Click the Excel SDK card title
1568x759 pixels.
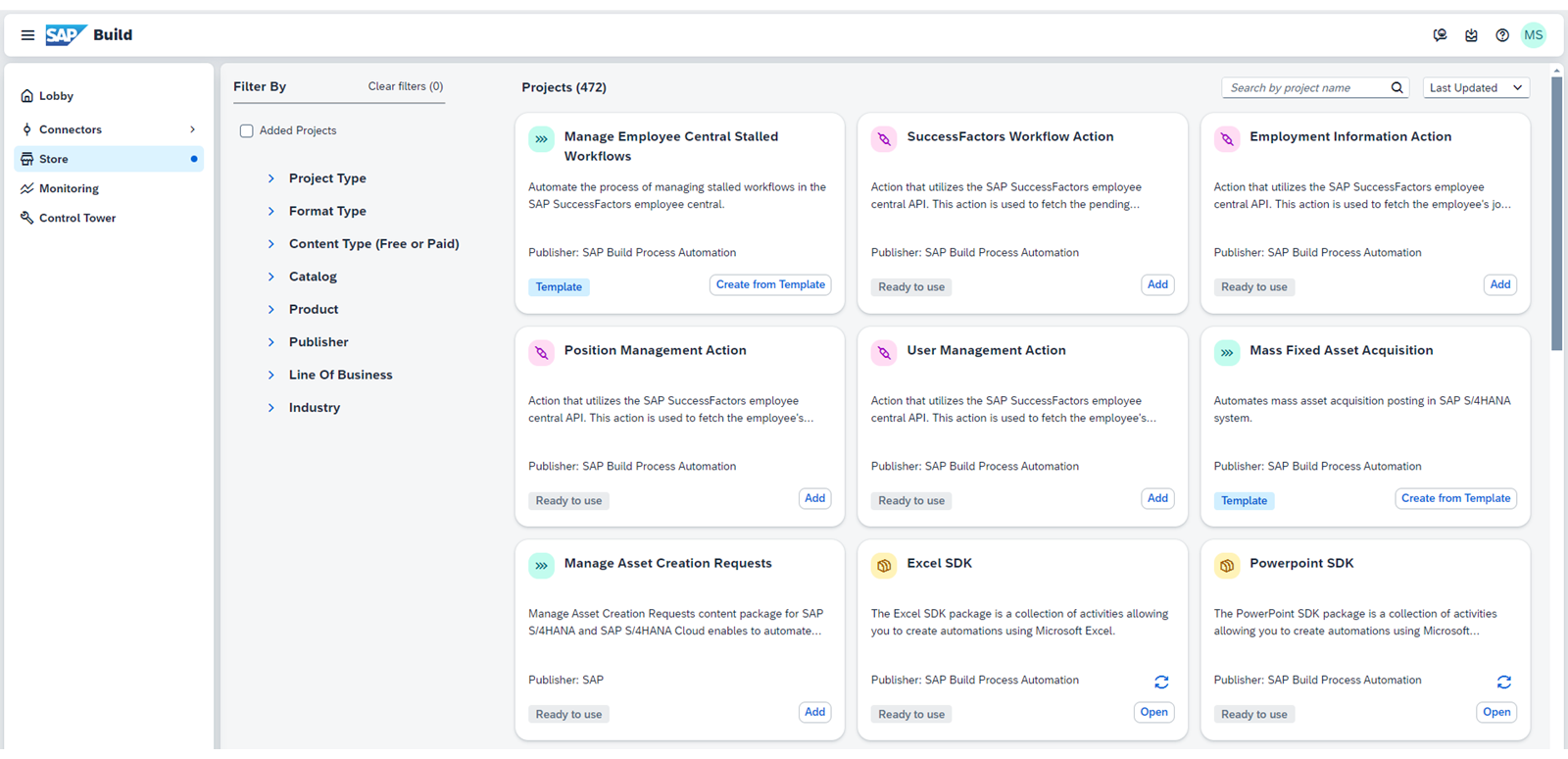click(x=939, y=563)
